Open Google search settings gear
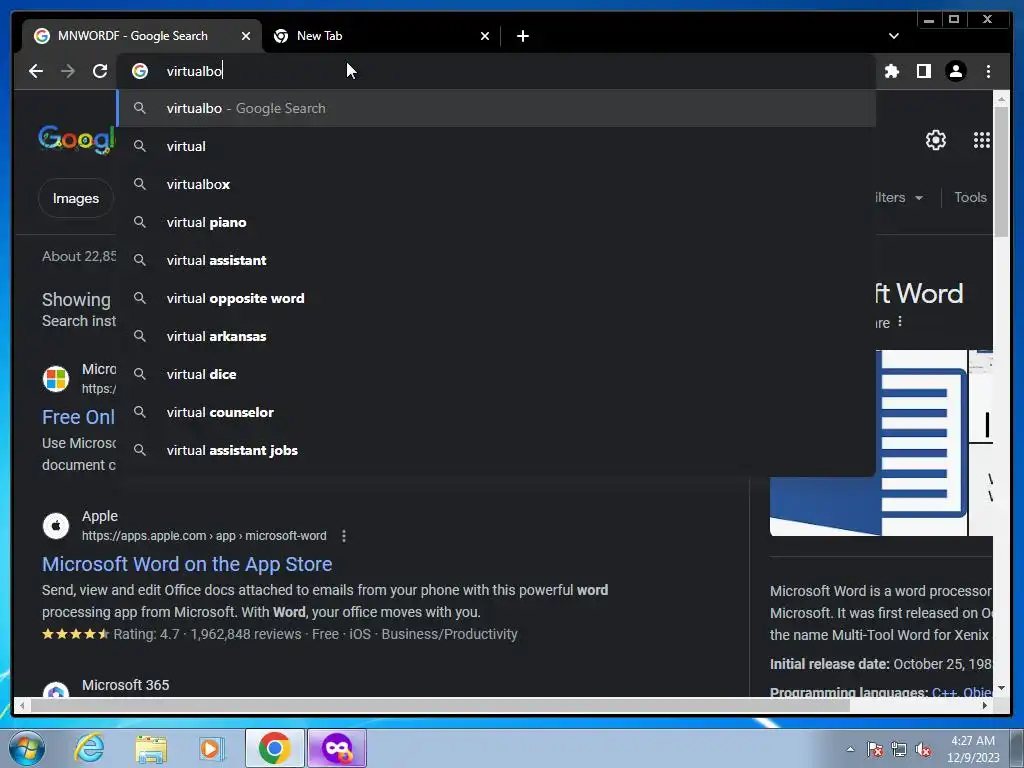This screenshot has width=1024, height=768. (x=936, y=140)
